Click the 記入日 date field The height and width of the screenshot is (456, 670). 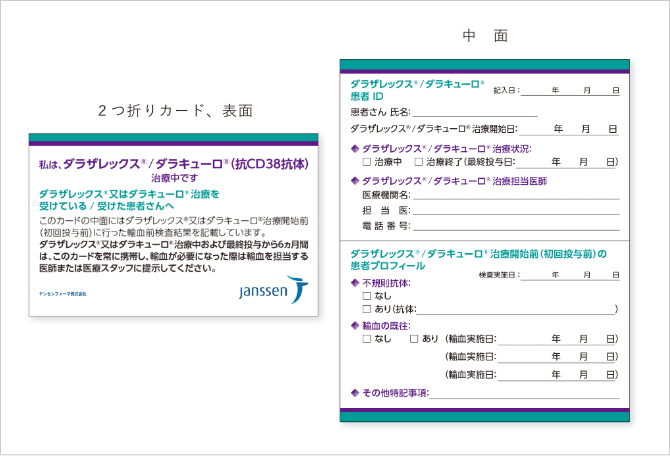[570, 91]
